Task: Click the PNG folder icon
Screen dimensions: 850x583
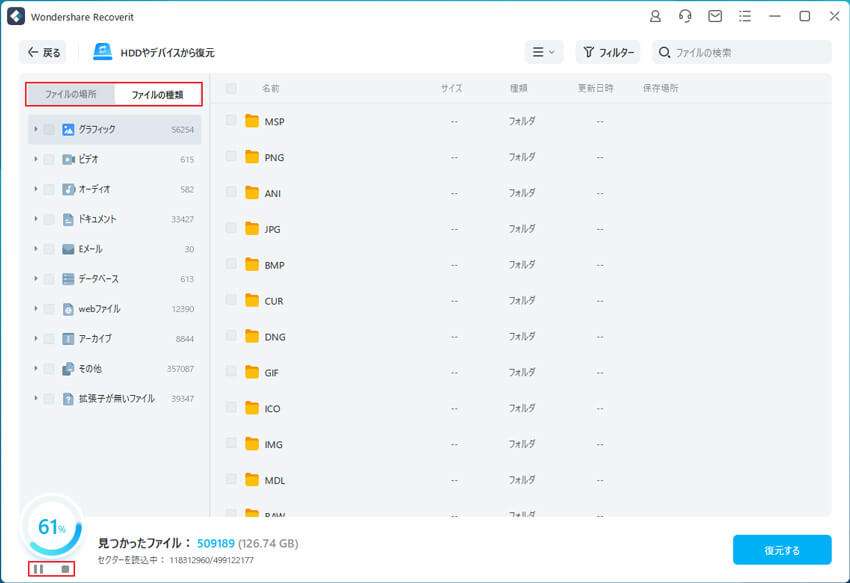Action: coord(252,157)
